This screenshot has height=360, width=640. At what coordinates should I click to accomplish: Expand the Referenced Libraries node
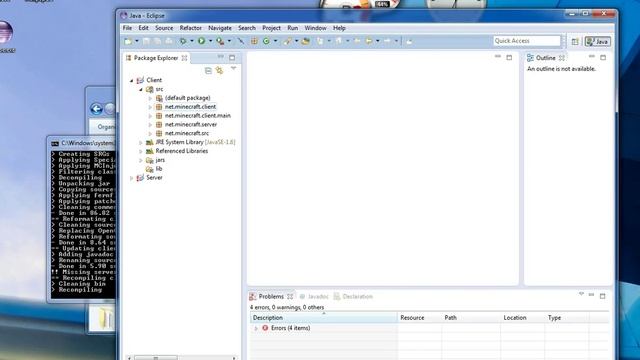coord(141,151)
